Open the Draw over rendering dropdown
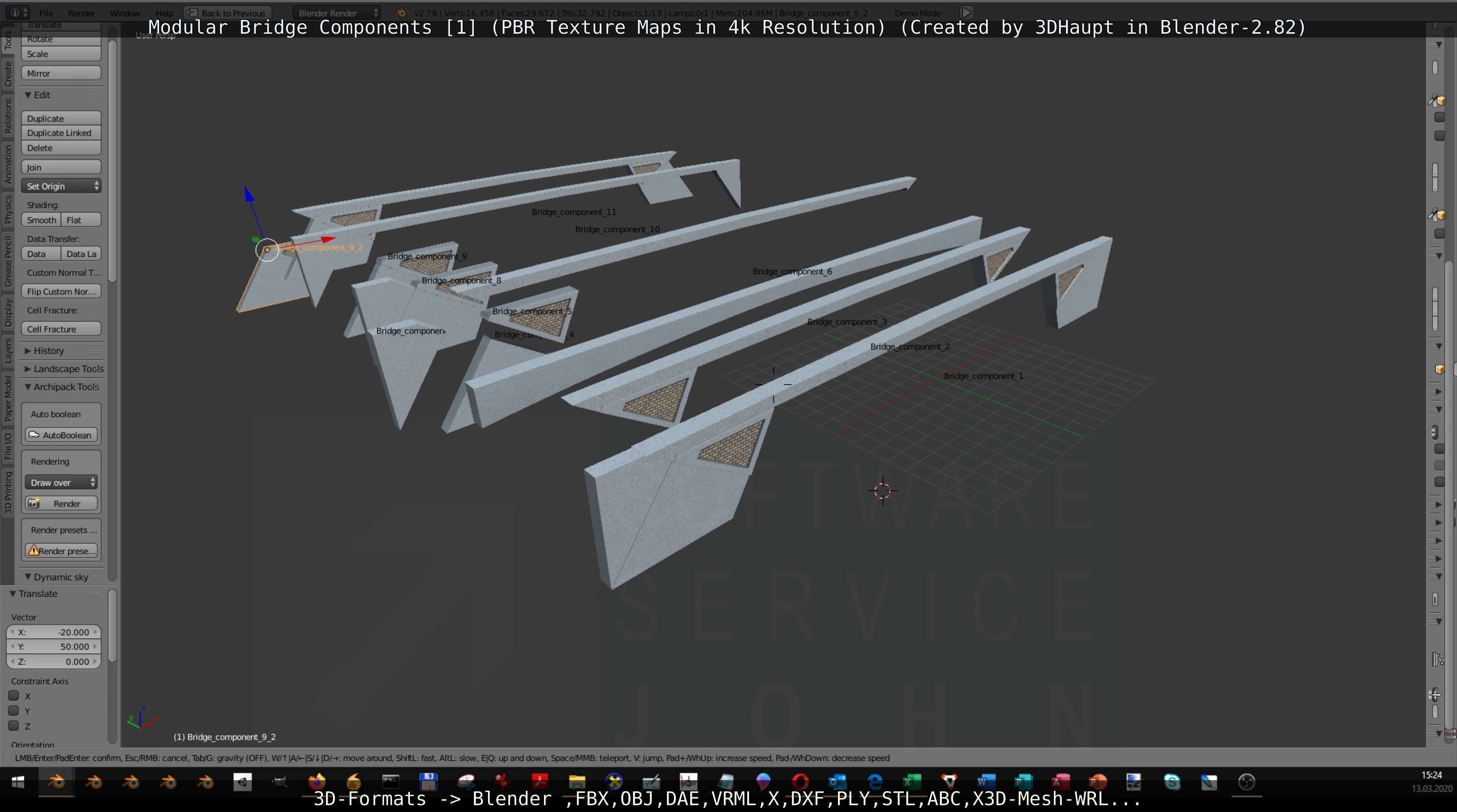 [61, 483]
